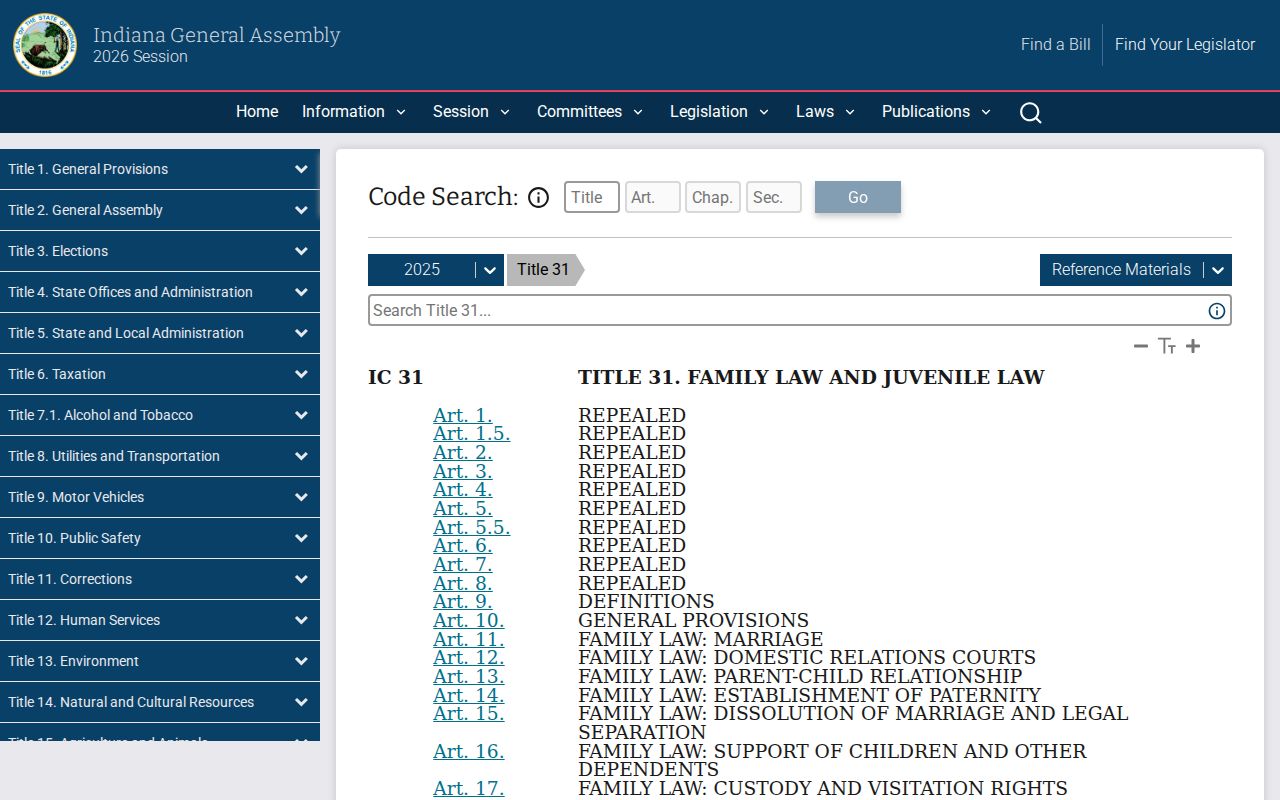Open the Laws menu

point(826,112)
